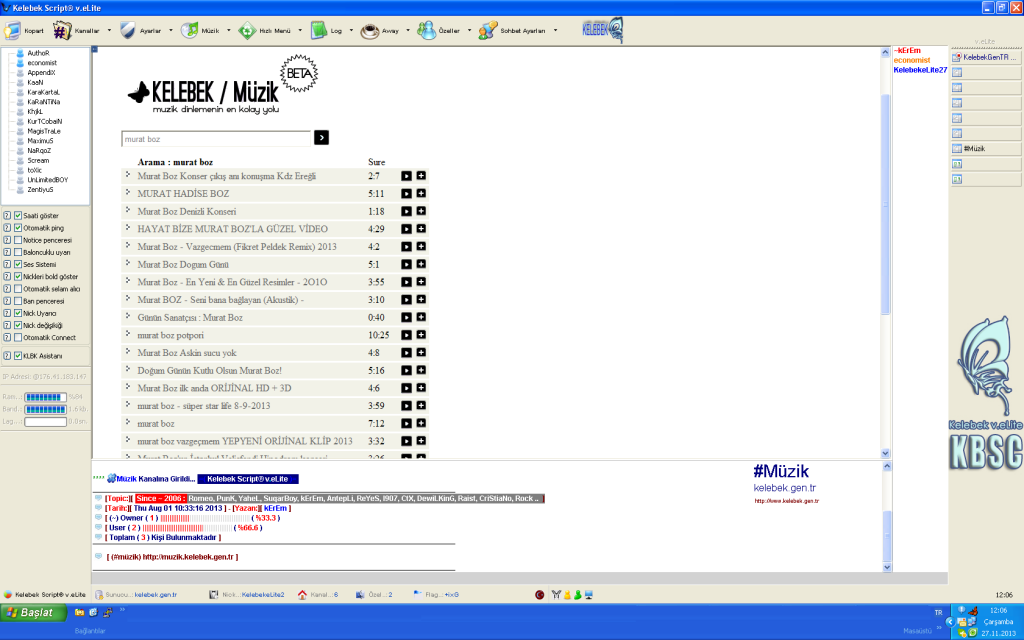The image size is (1024, 640).
Task: Toggle 'KLBK Asistanı' checkbox
Action: point(18,356)
